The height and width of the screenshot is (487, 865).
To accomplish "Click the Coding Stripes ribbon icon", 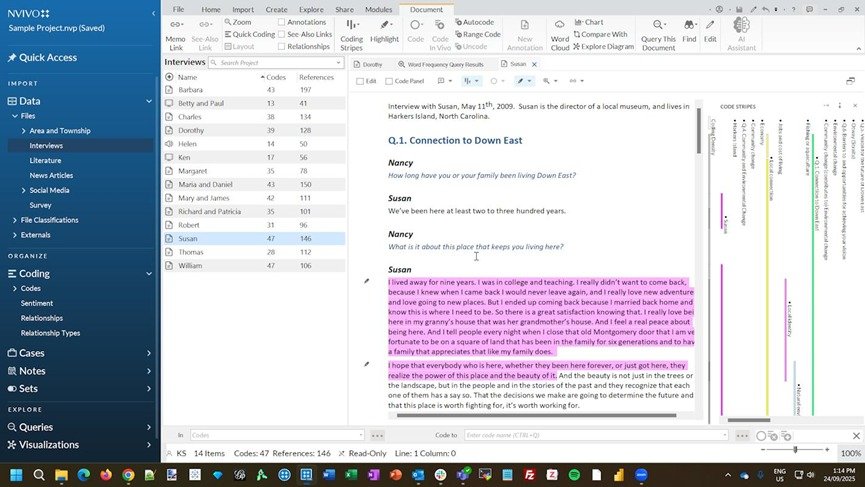I will tap(351, 34).
